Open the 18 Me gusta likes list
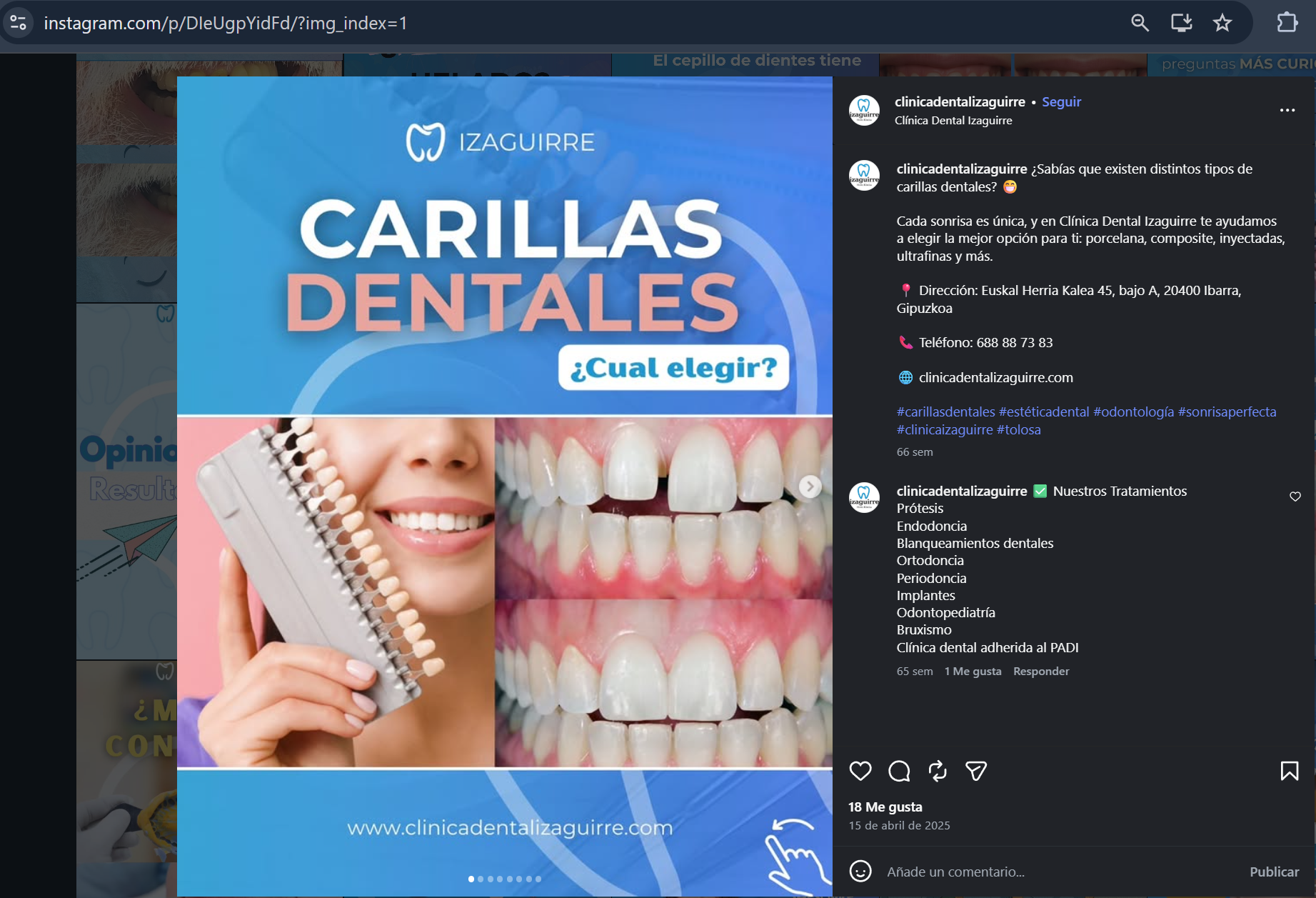 885,807
